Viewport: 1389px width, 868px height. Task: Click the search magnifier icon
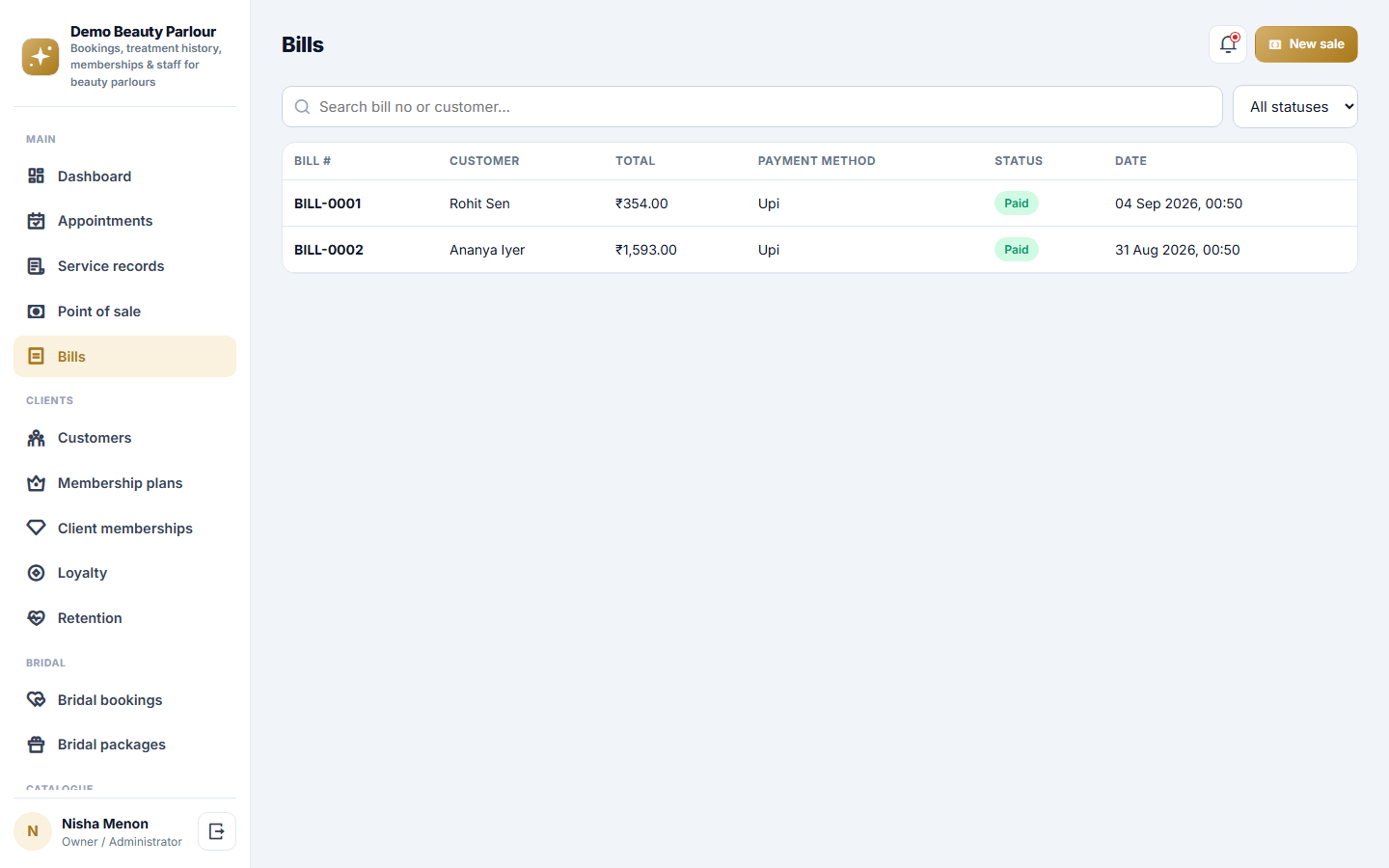click(x=302, y=107)
